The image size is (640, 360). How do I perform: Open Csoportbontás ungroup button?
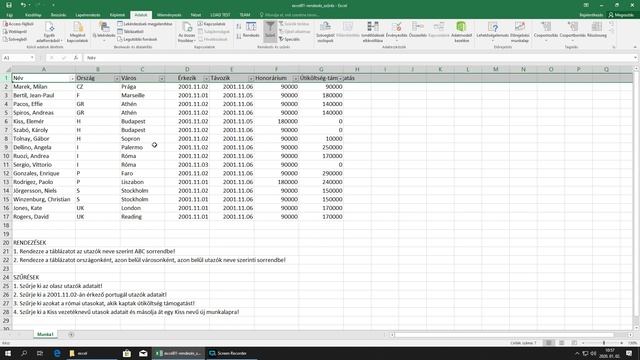572,31
